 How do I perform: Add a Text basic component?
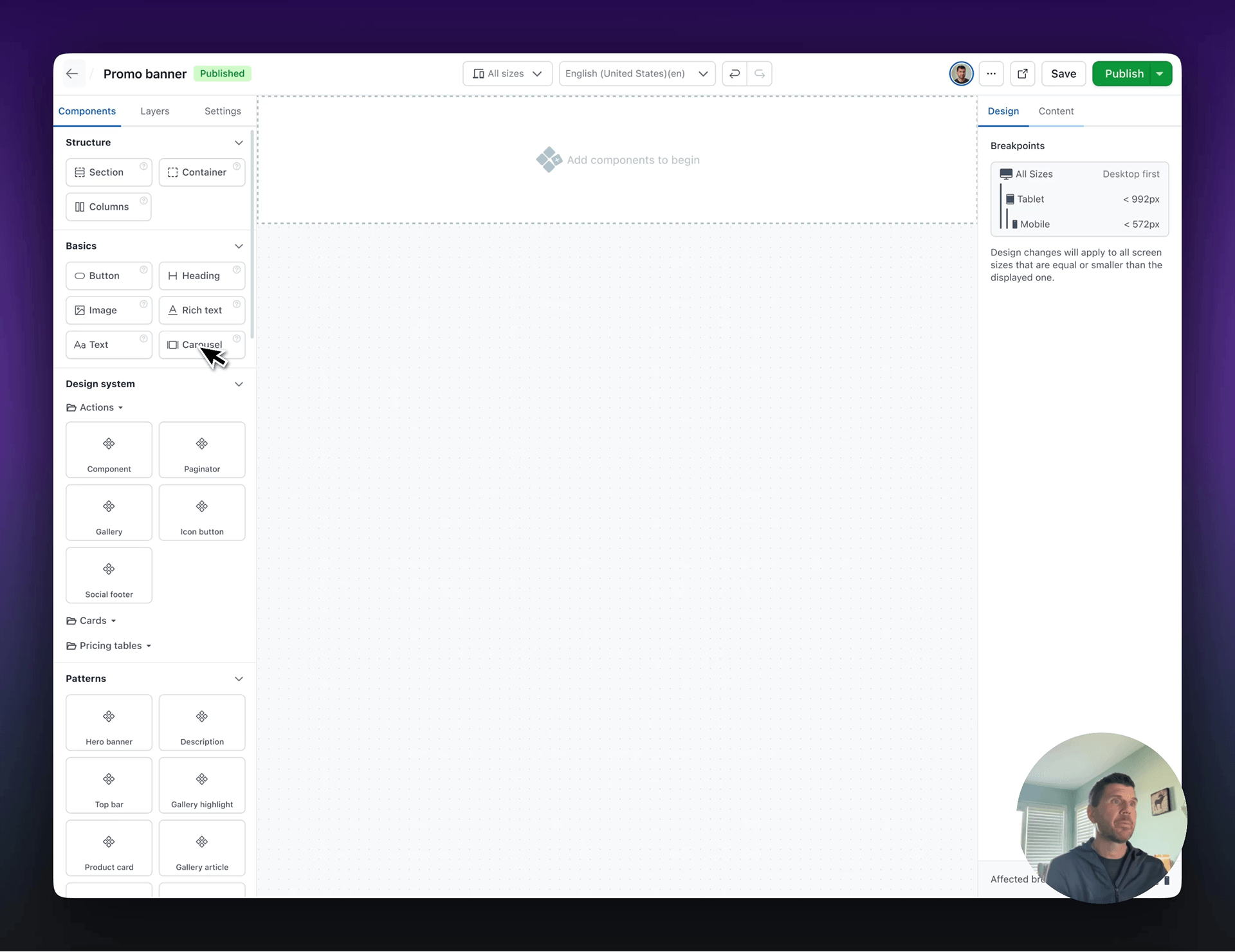(109, 345)
